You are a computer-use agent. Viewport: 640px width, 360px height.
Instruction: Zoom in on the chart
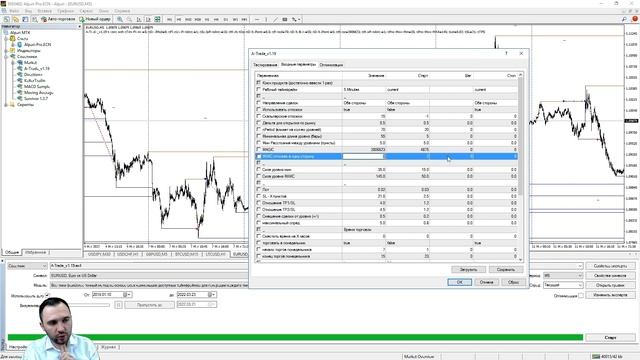pyautogui.click(x=120, y=19)
